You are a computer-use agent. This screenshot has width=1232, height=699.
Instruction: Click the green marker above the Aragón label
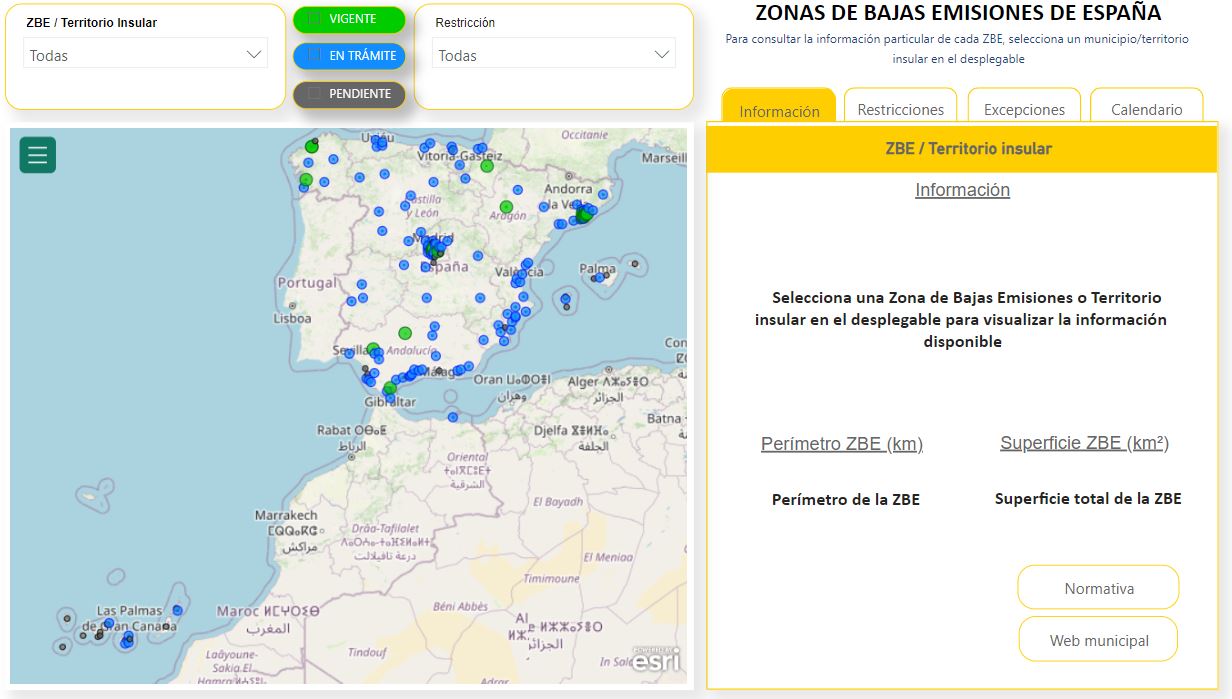coord(507,207)
